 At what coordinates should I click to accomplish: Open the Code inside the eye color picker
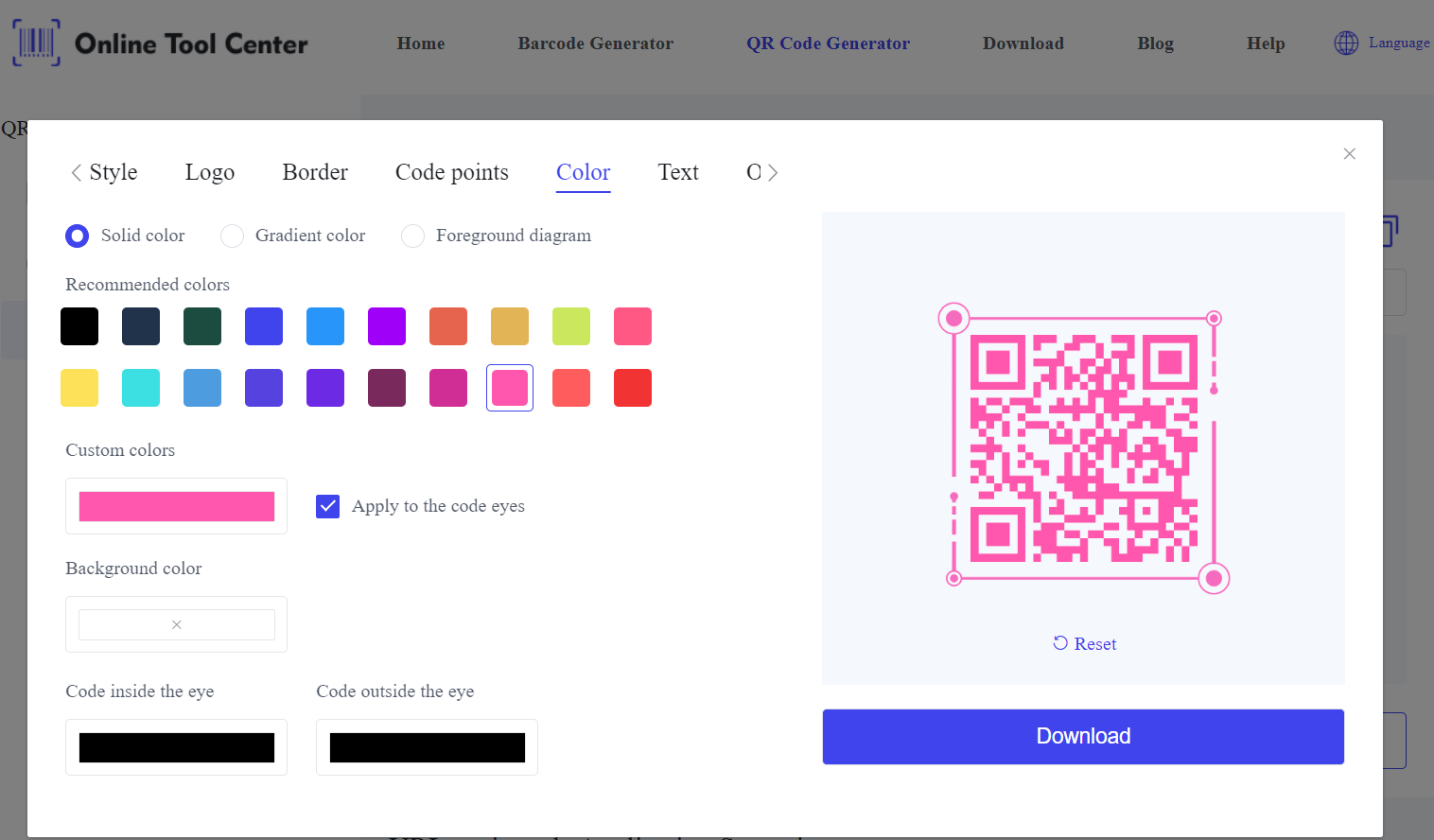coord(177,747)
